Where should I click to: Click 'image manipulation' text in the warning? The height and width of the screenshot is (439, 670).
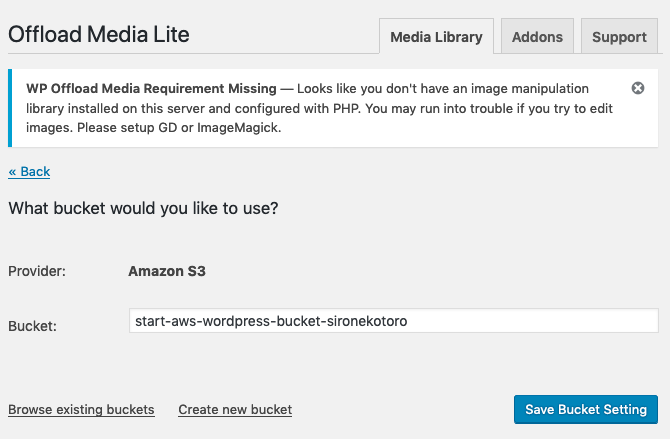529,88
